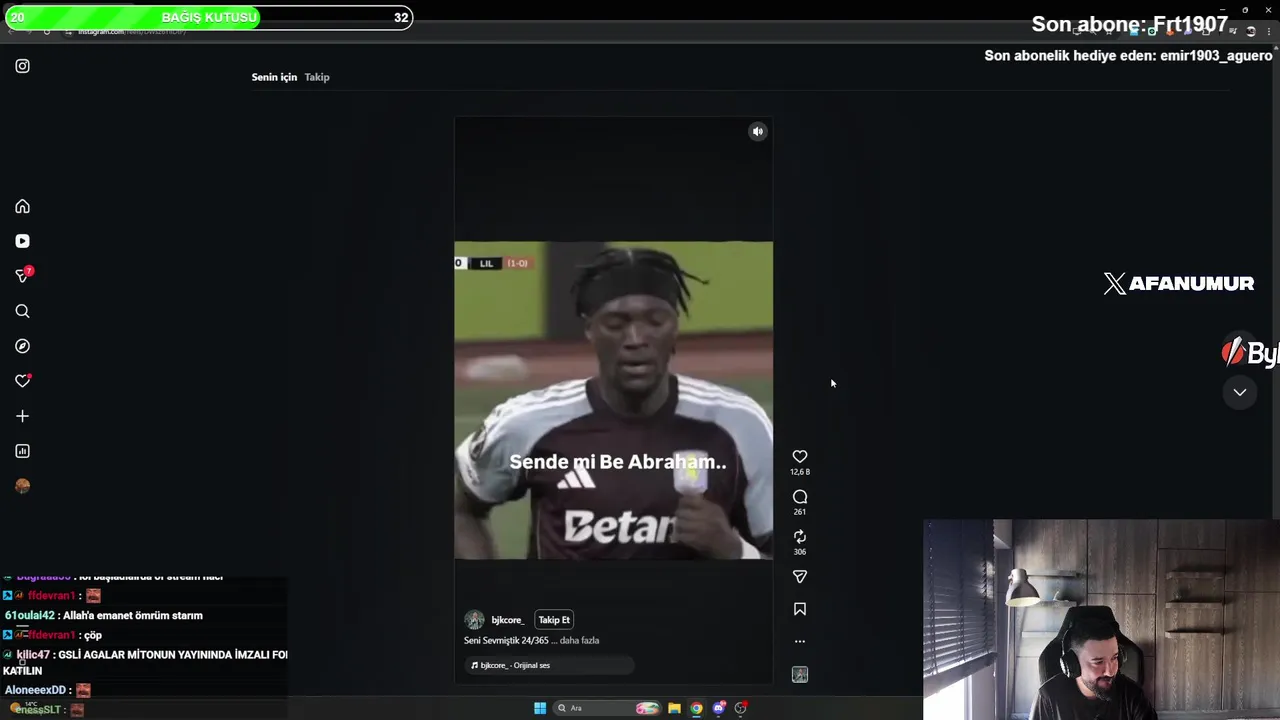The height and width of the screenshot is (720, 1280).
Task: Open the reel's three-dot more options
Action: click(800, 641)
